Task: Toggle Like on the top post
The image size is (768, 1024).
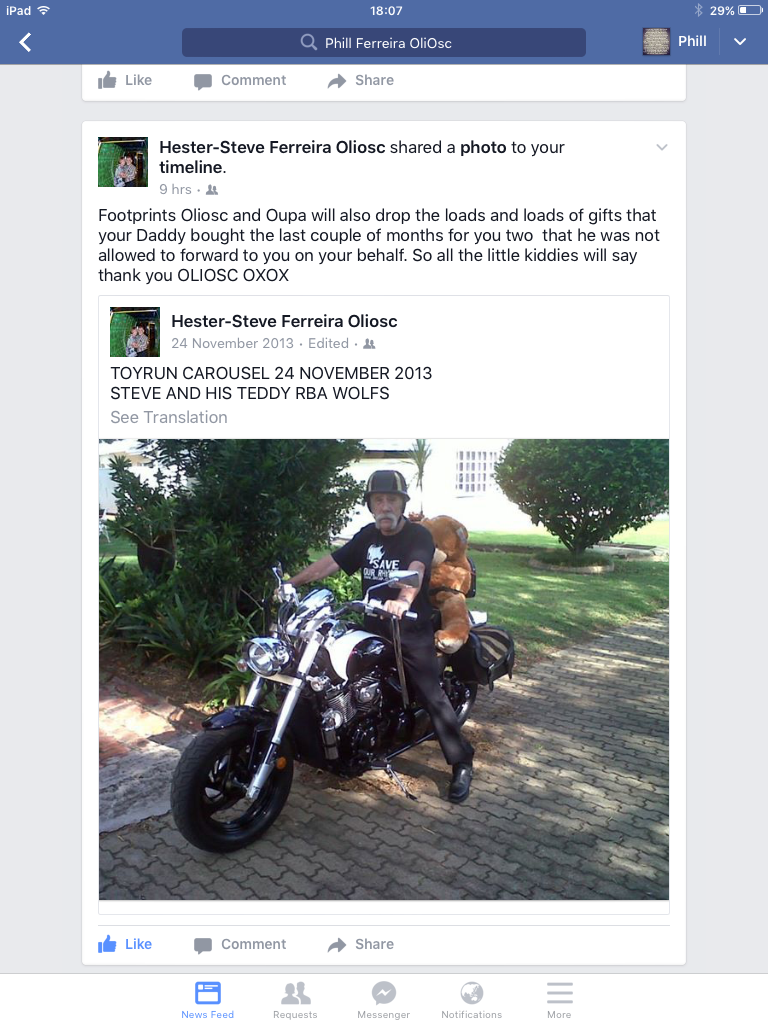Action: (125, 80)
